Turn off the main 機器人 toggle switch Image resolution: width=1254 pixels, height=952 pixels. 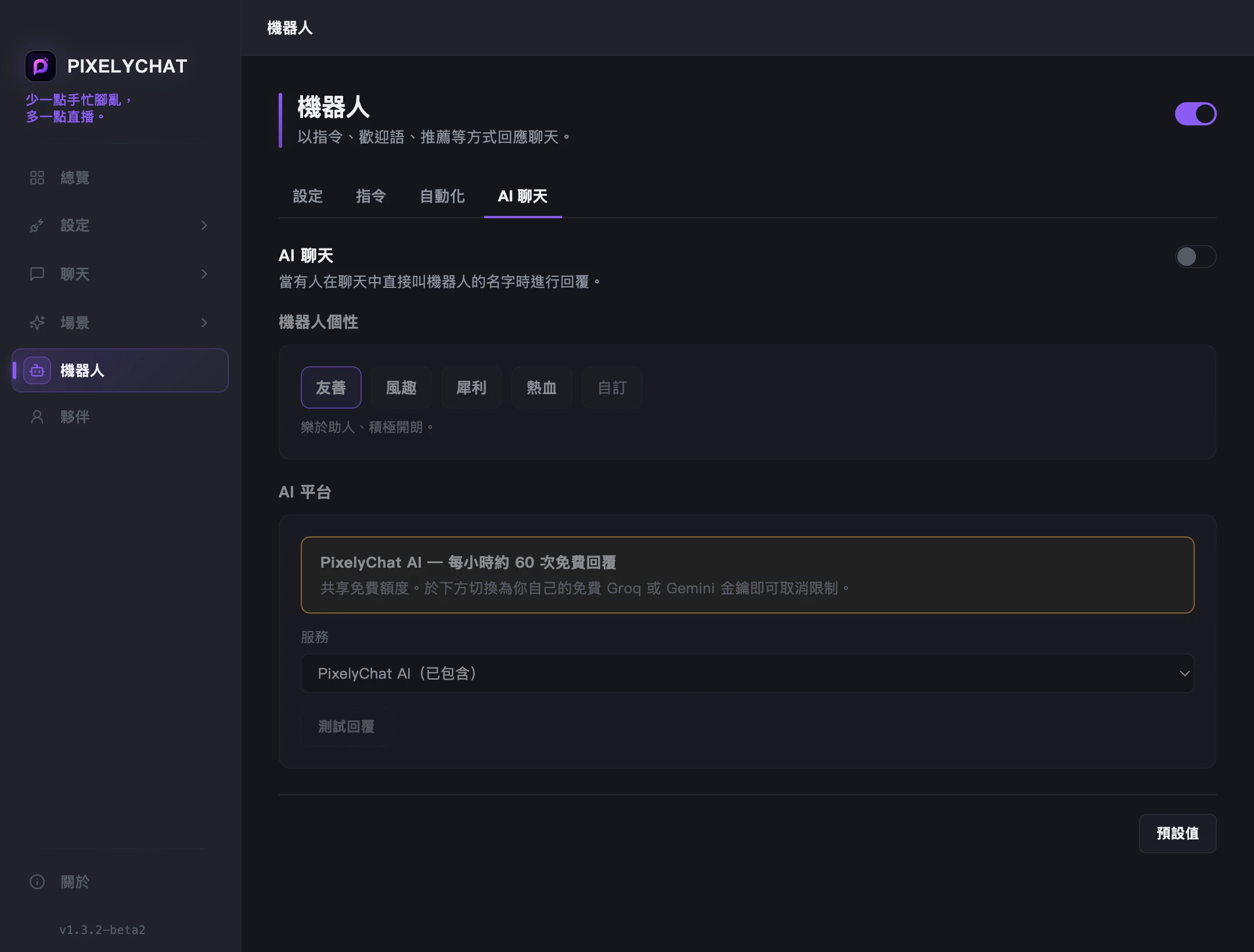click(1195, 114)
